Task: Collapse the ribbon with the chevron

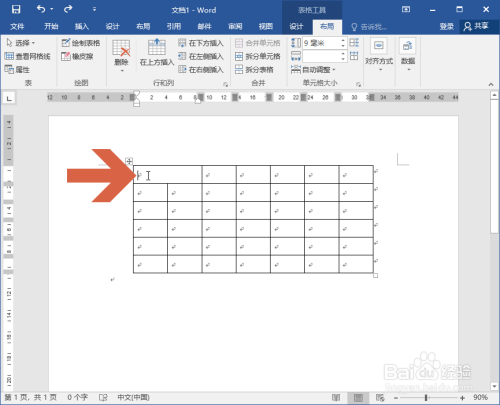Action: (x=491, y=84)
